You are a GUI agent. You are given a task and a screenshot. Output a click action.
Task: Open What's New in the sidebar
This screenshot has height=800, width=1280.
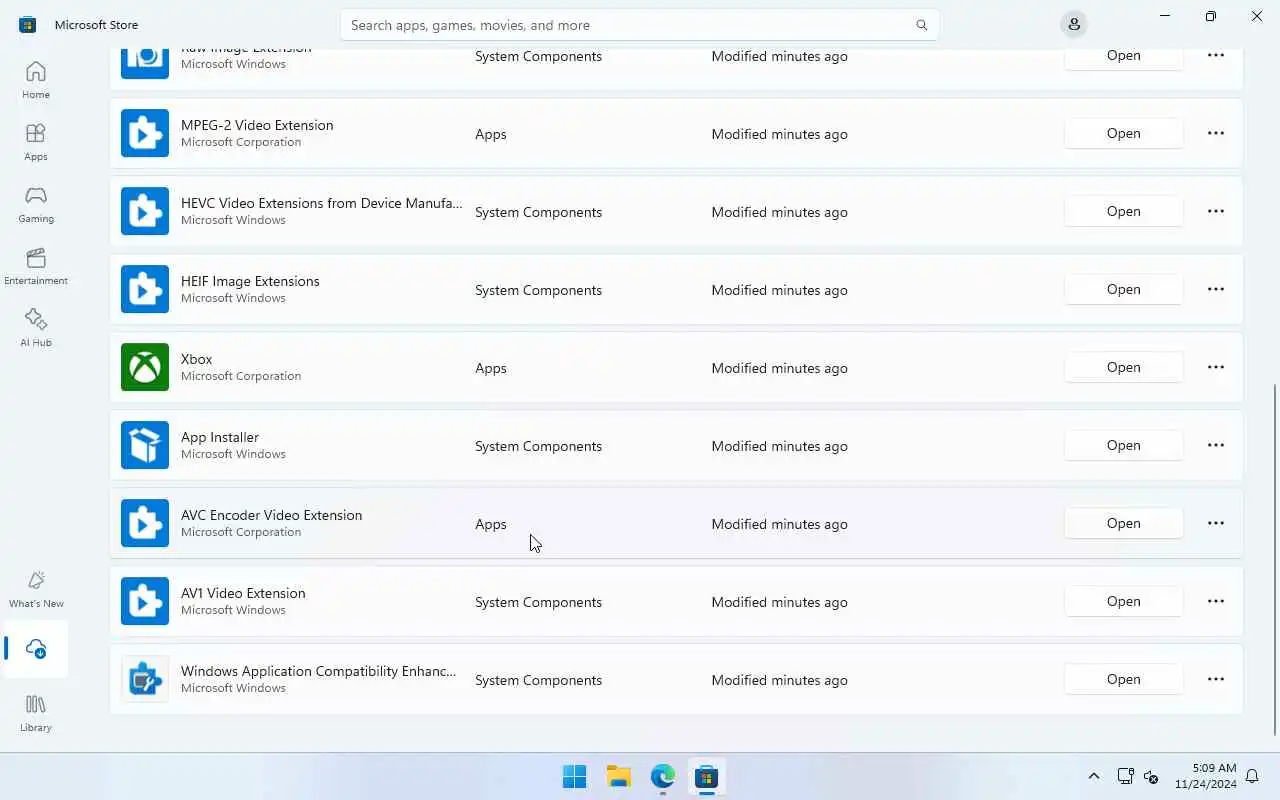click(x=36, y=589)
